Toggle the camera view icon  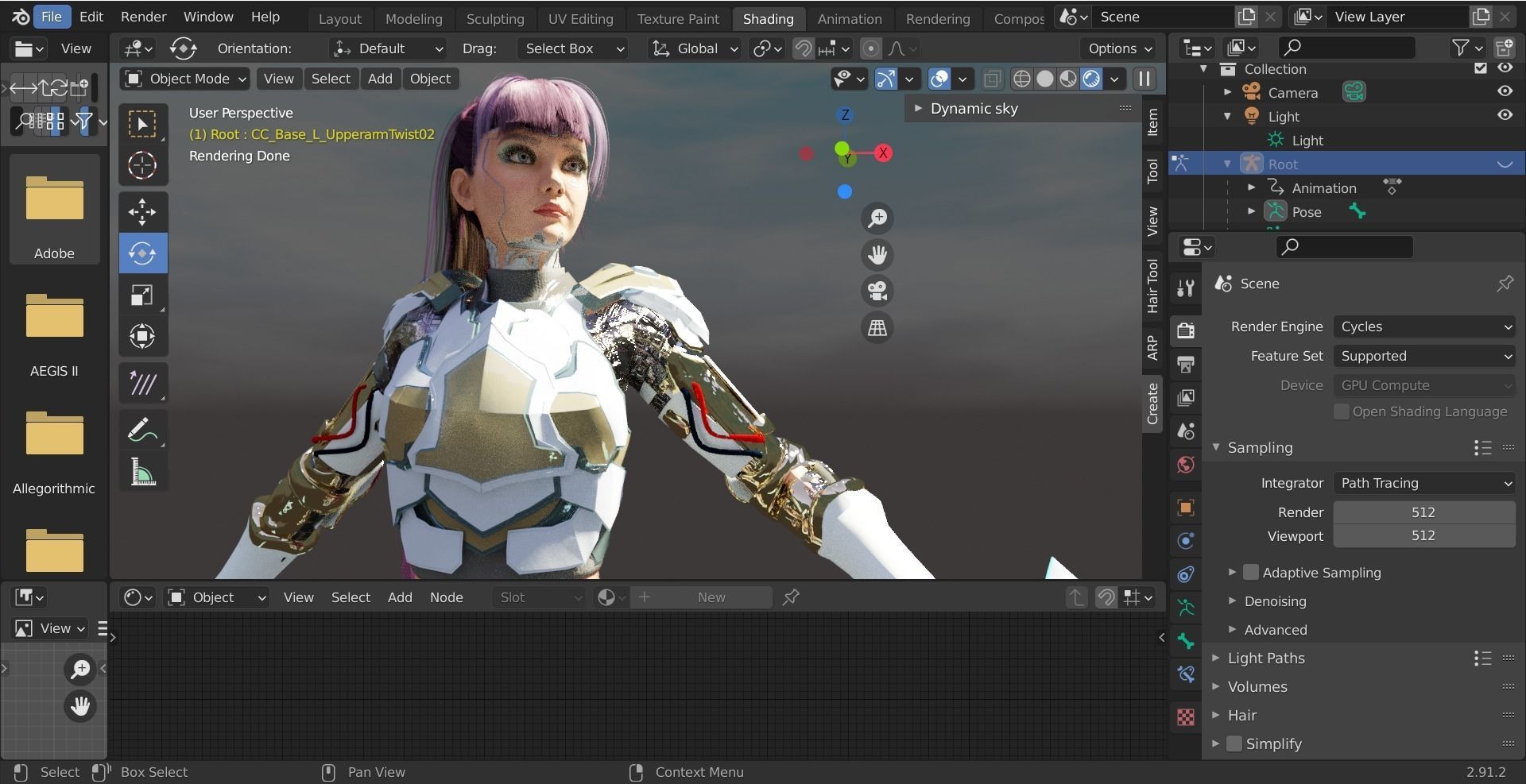pos(877,292)
